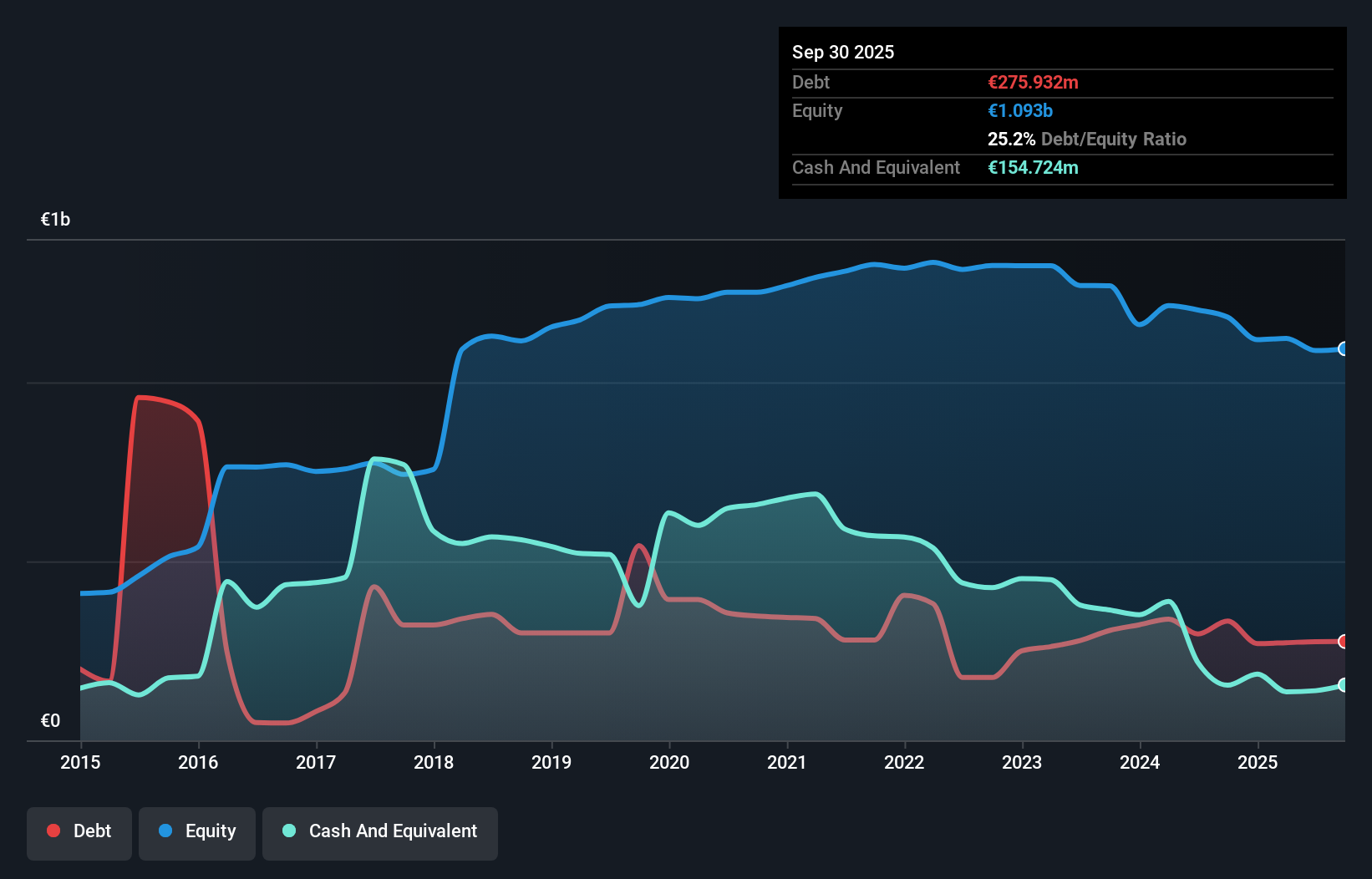Select the 2025 label on the timeline

click(x=1258, y=762)
